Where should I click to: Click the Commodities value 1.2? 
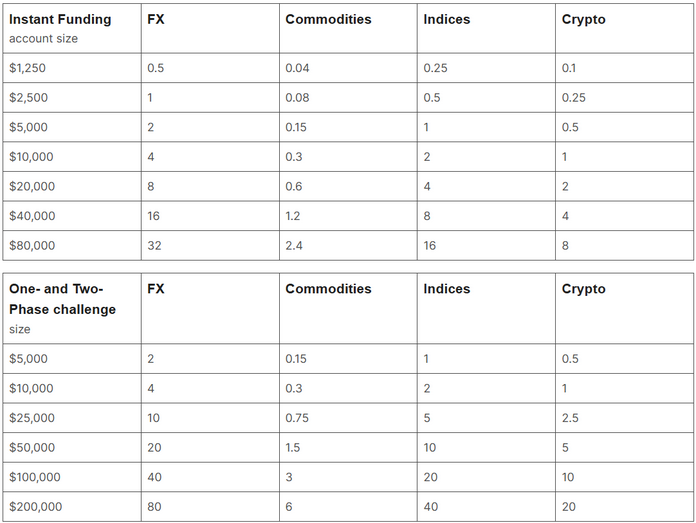coord(293,216)
